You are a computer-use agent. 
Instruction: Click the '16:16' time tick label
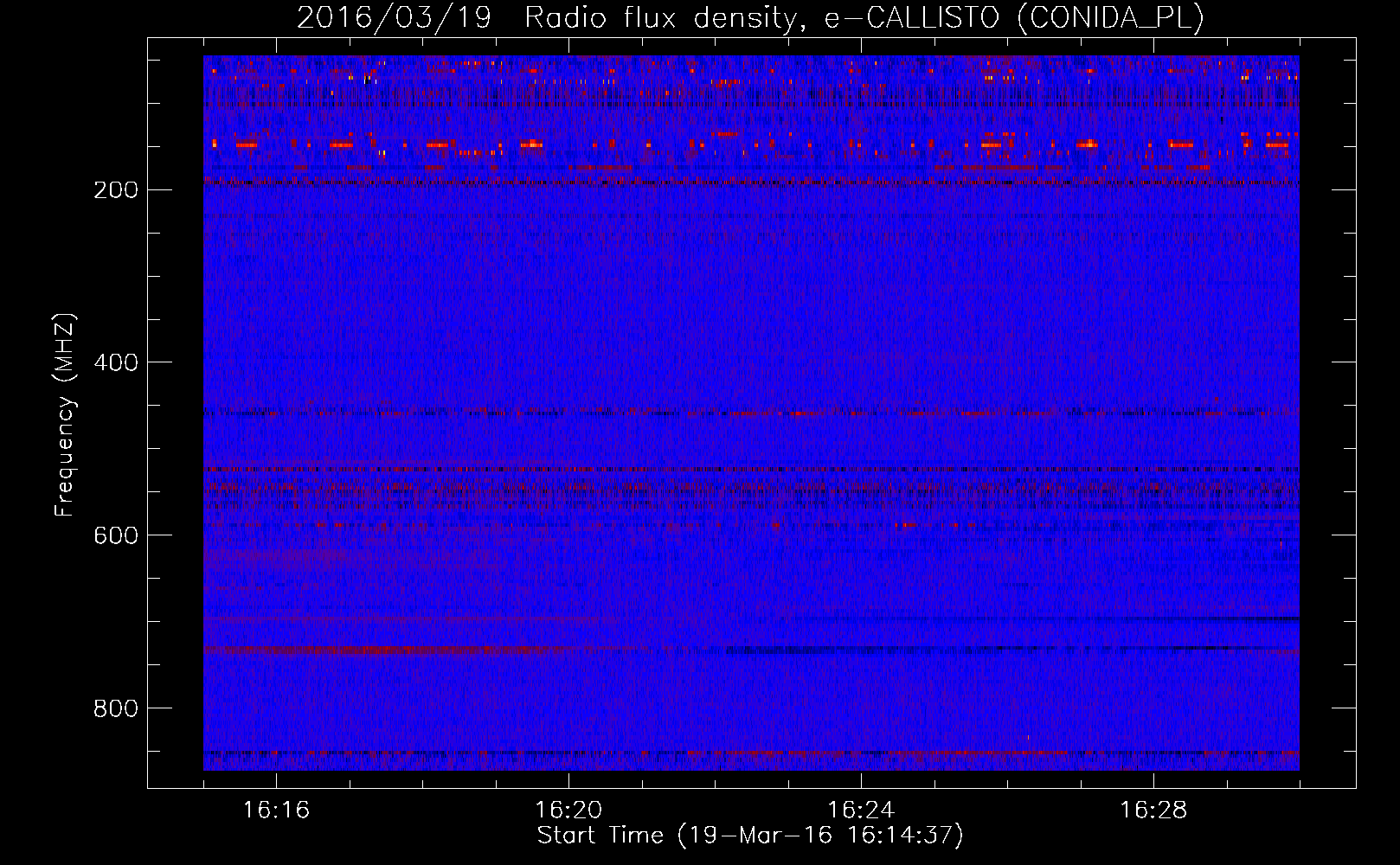coord(276,811)
